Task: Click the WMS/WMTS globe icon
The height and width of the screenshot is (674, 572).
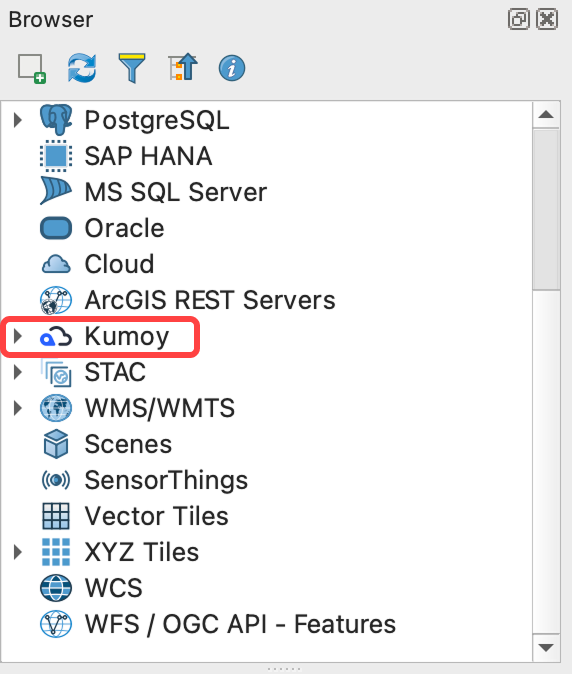Action: (x=56, y=408)
